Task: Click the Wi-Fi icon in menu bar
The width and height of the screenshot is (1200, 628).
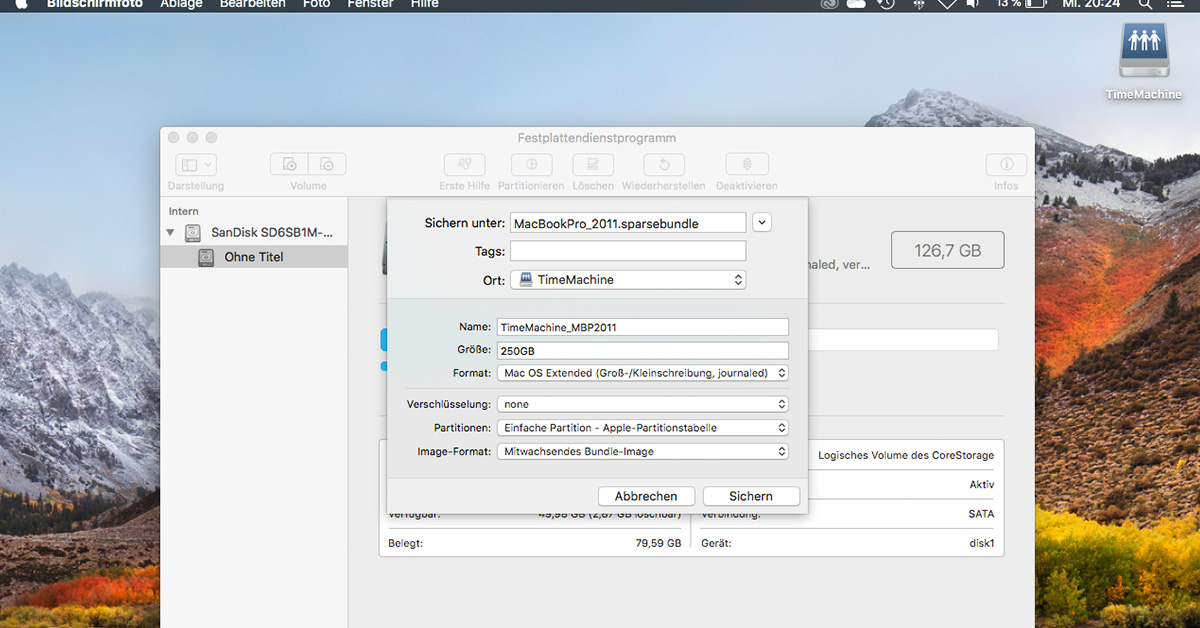Action: click(947, 4)
